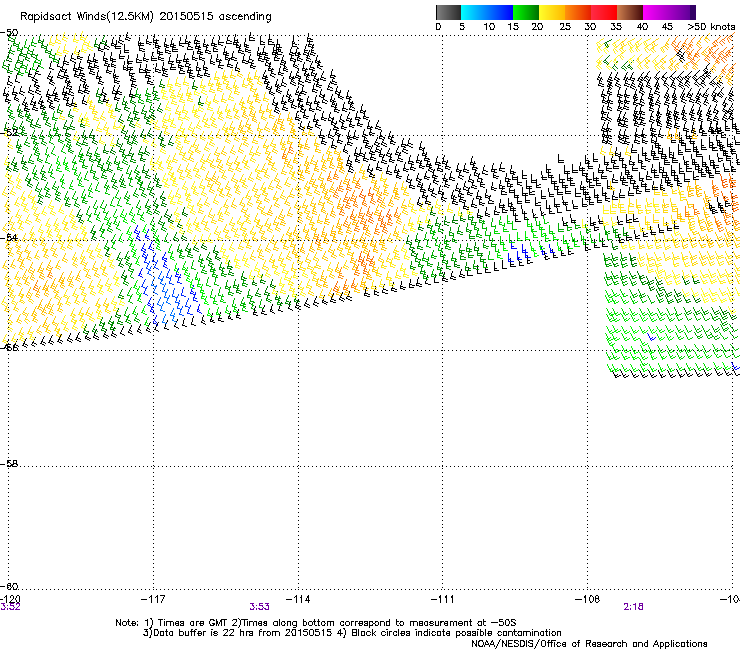Click the '-58' latitude axis label
The height and width of the screenshot is (650, 740).
9,464
